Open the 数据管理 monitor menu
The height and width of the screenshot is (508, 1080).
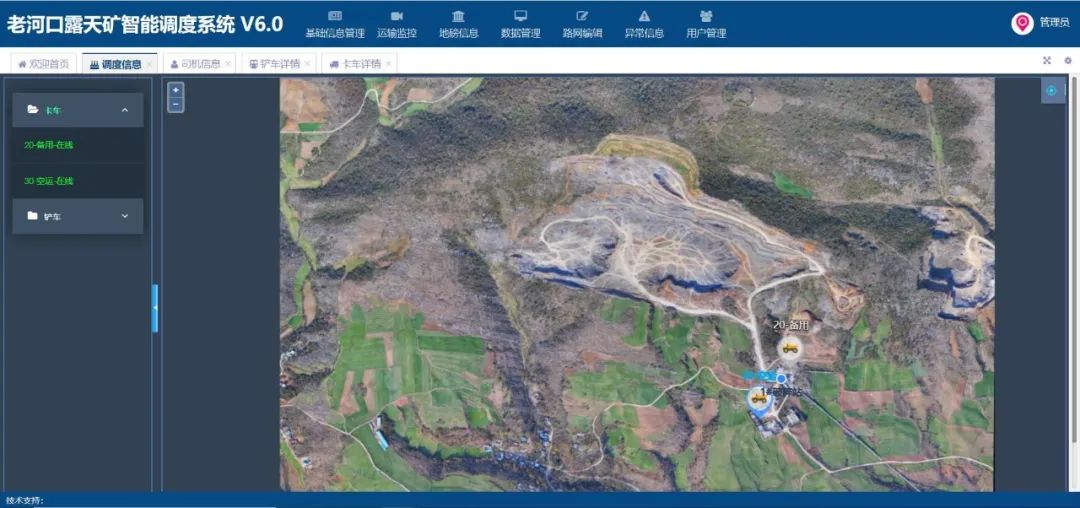[520, 24]
